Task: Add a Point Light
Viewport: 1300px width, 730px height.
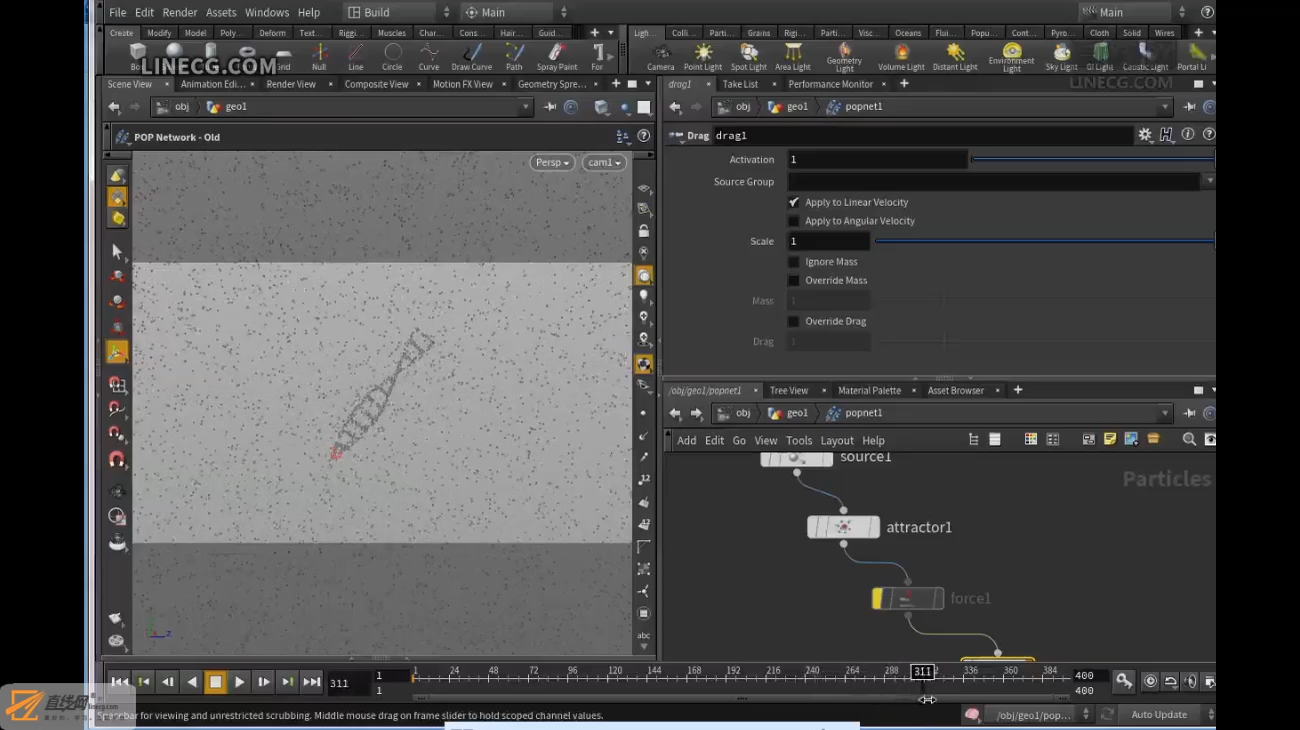Action: 703,56
